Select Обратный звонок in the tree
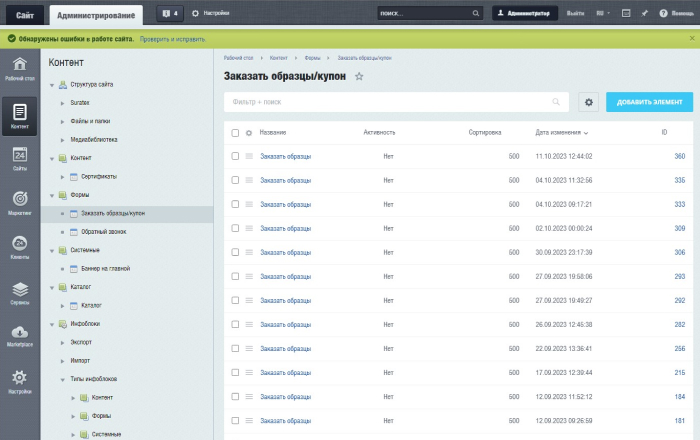This screenshot has width=700, height=440. (104, 232)
